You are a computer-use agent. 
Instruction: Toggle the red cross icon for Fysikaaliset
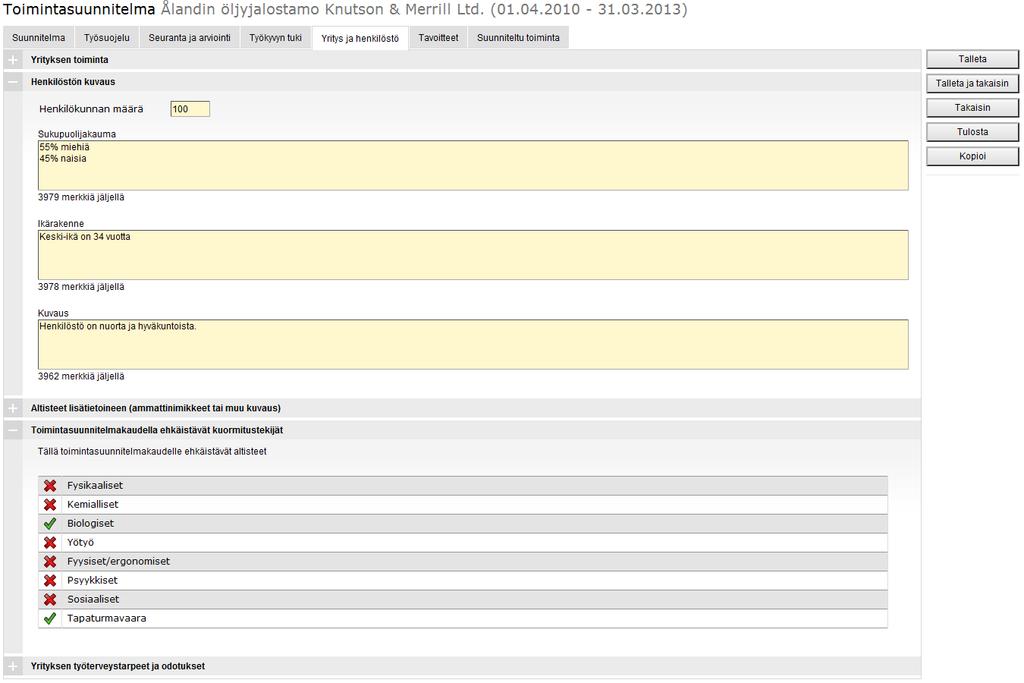click(x=50, y=486)
